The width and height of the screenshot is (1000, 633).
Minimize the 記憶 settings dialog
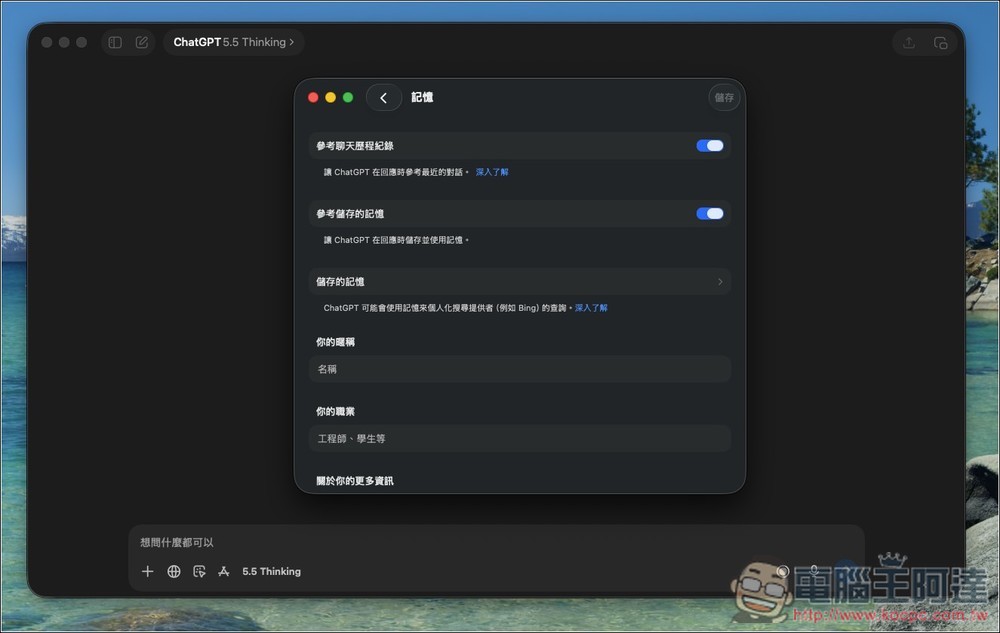tap(330, 98)
